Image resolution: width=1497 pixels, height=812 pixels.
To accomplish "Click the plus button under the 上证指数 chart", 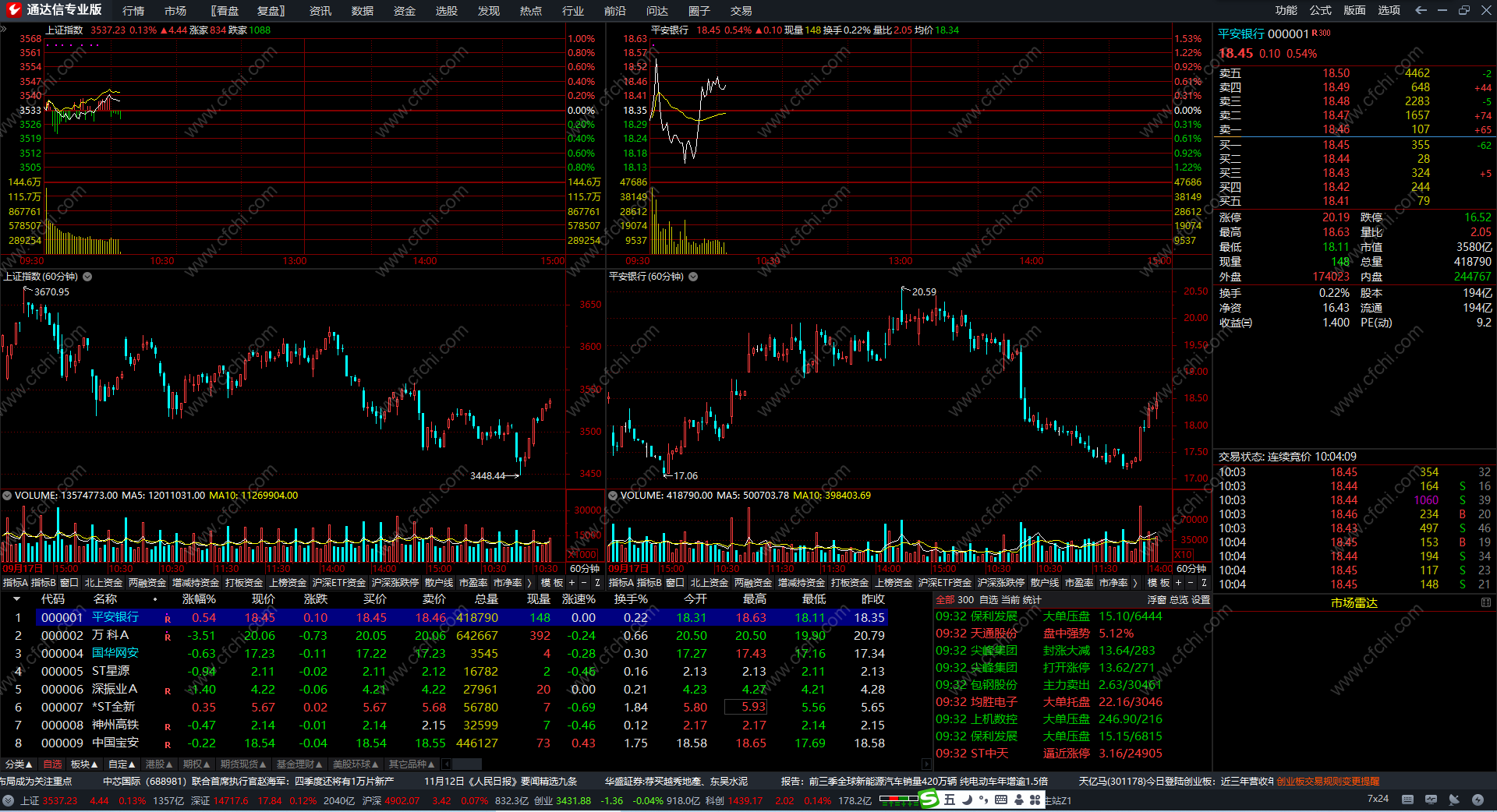I will (572, 583).
